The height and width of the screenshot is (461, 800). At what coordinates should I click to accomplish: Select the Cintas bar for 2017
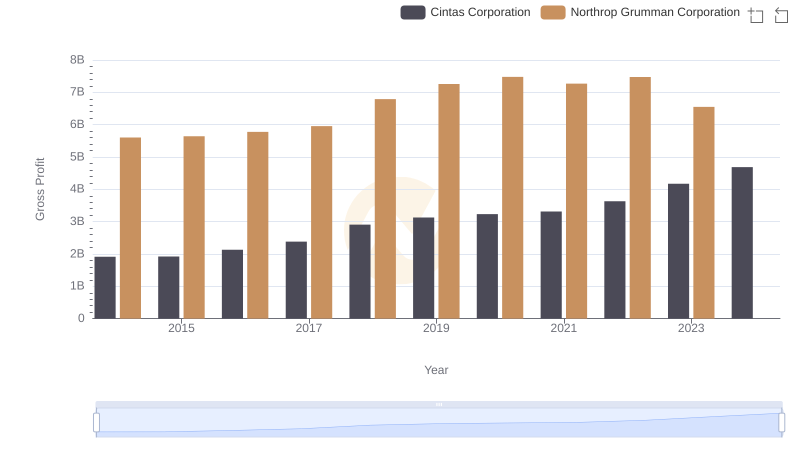tap(296, 280)
